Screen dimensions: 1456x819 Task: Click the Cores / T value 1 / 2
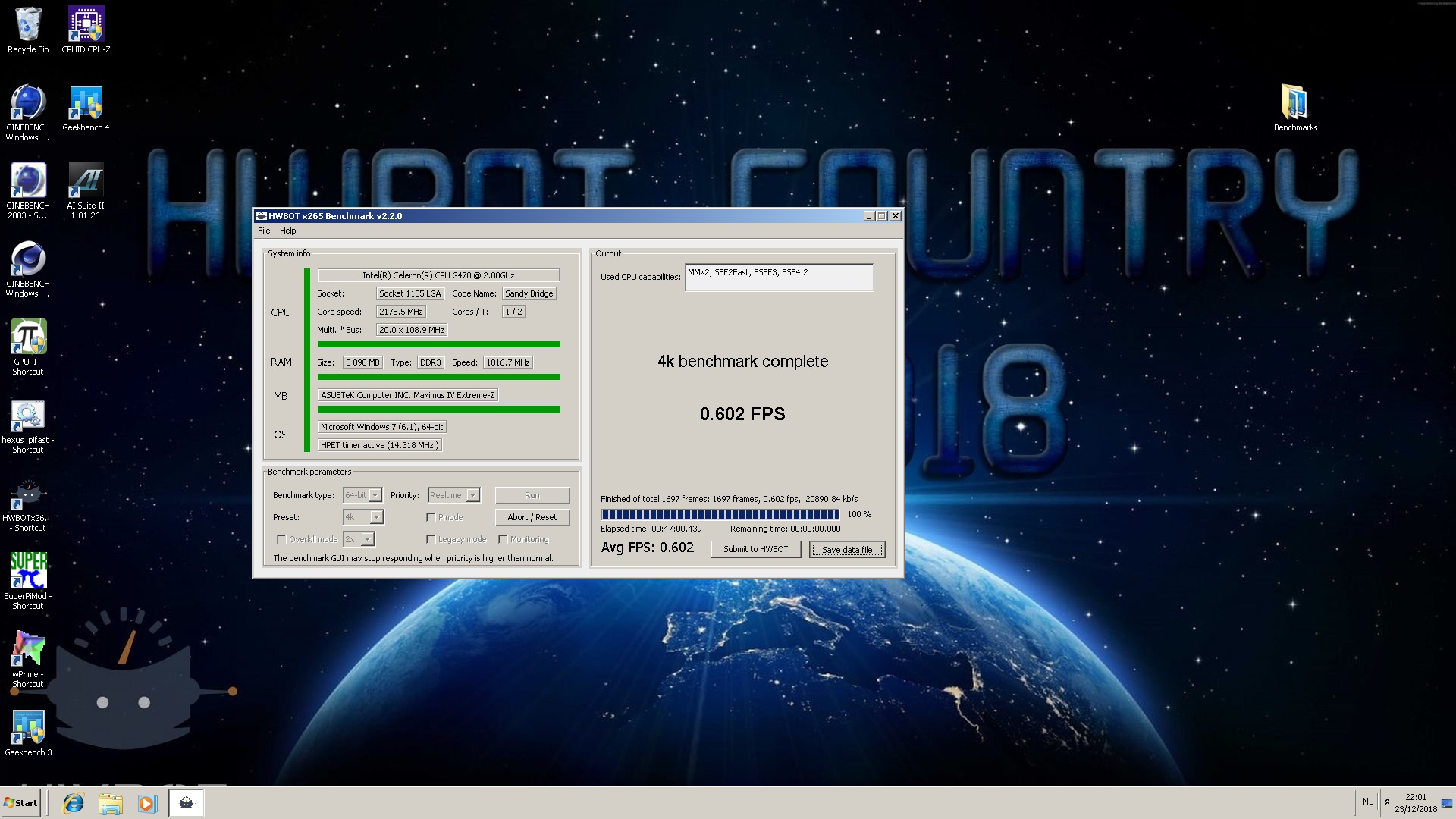513,312
